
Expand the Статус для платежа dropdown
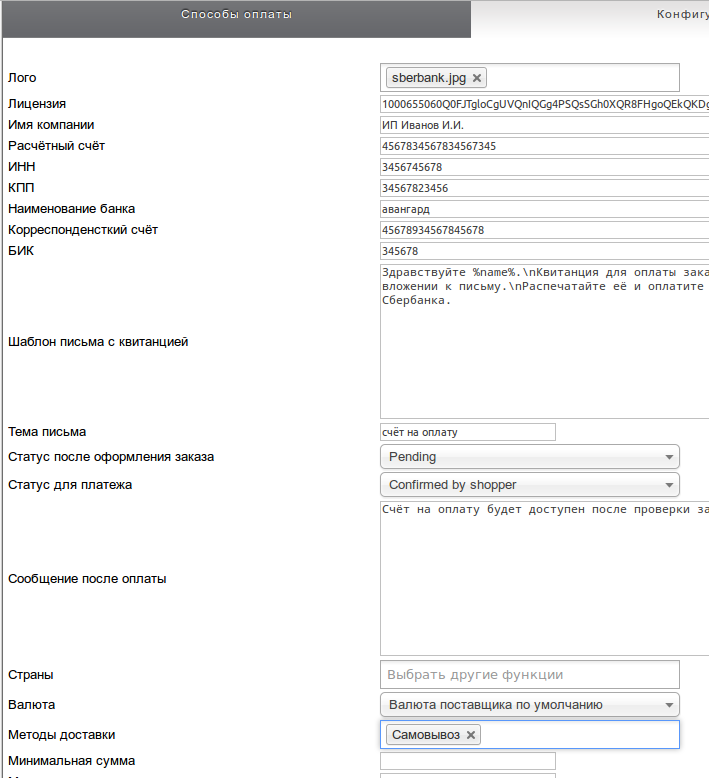529,485
